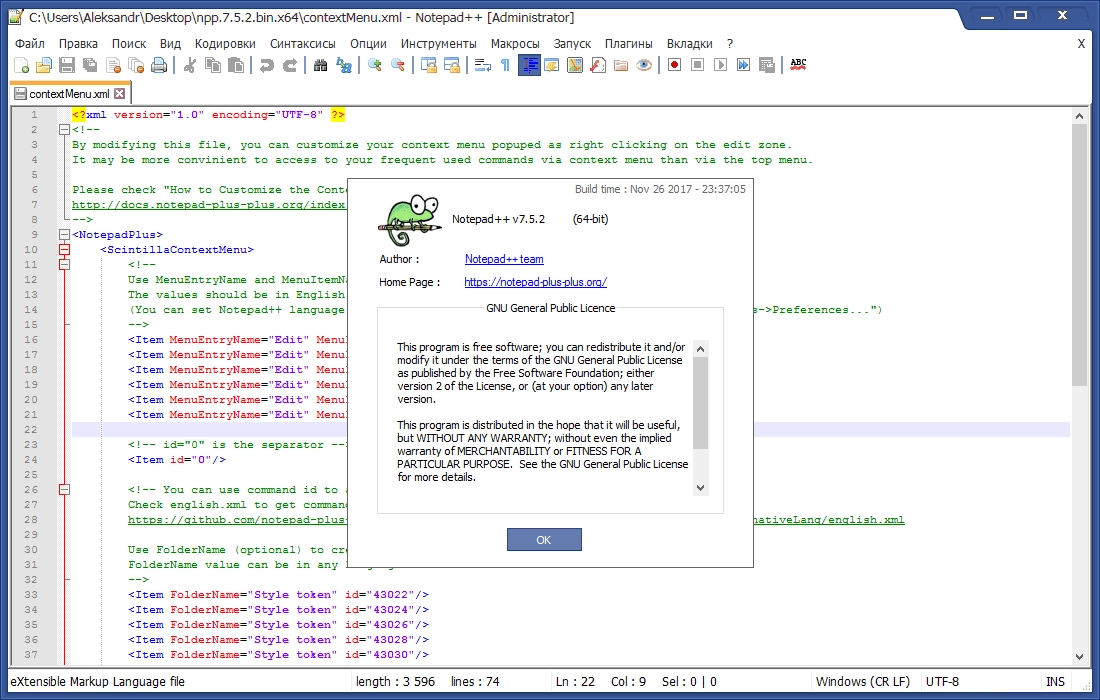Close document X at menu bar right
The width and height of the screenshot is (1100, 700).
coord(1081,43)
